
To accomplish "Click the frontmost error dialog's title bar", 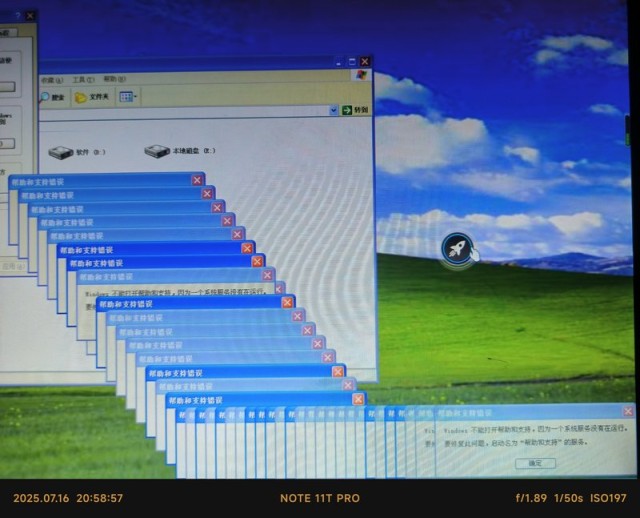I will pyautogui.click(x=520, y=412).
